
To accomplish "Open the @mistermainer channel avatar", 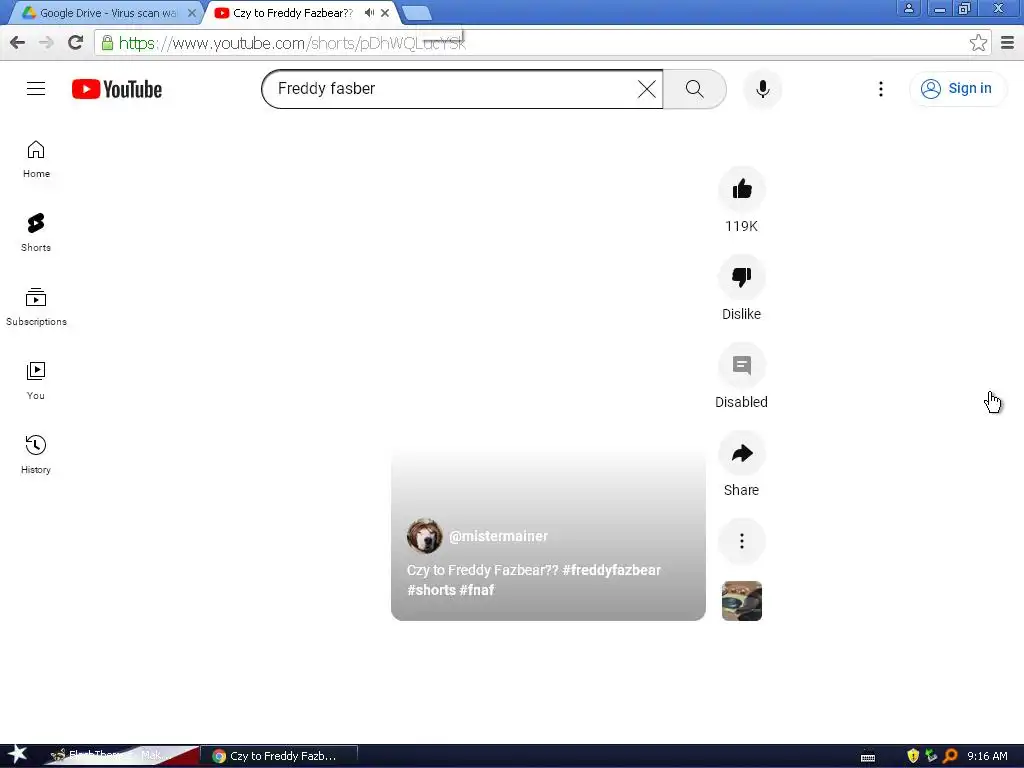I will coord(424,536).
